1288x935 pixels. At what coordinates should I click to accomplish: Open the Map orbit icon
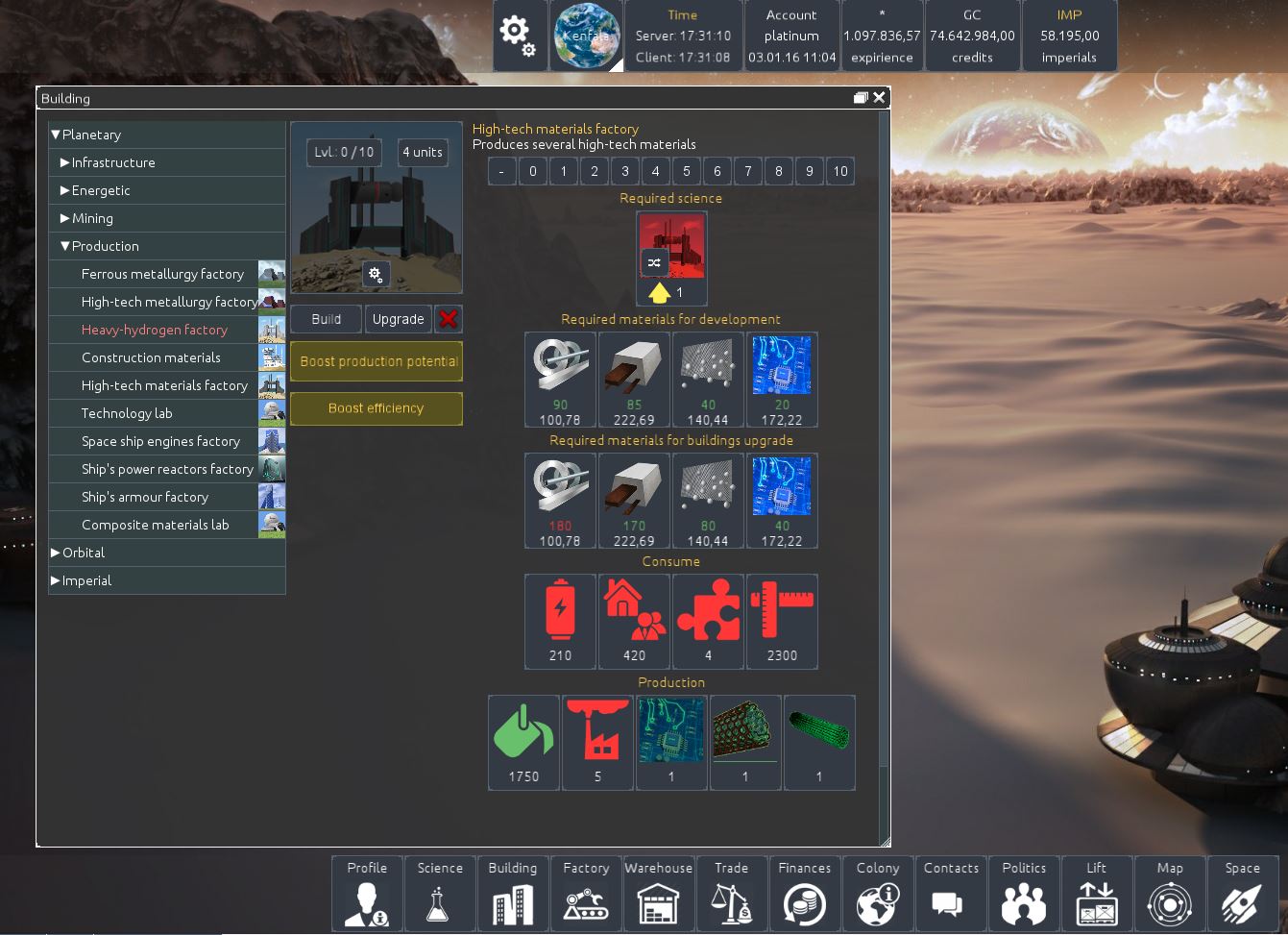point(1170,894)
